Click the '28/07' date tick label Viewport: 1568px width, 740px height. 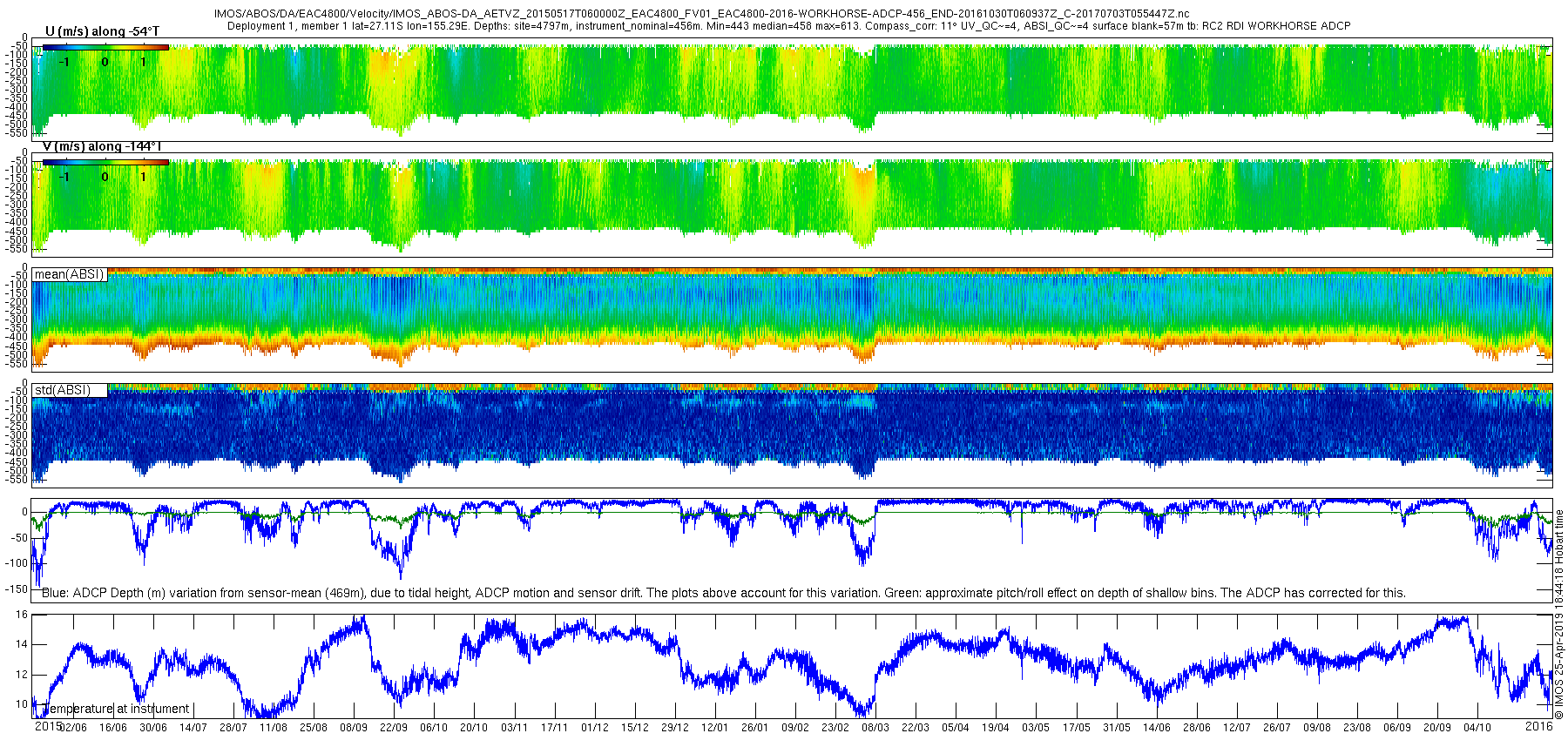[233, 728]
